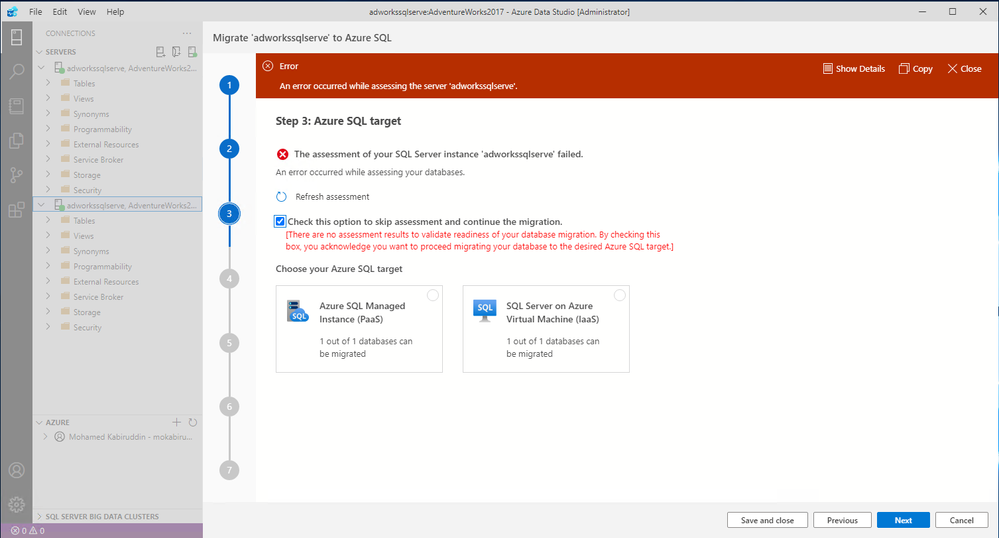Collapse the first adworkssqlserve server node
The width and height of the screenshot is (999, 538).
click(41, 68)
